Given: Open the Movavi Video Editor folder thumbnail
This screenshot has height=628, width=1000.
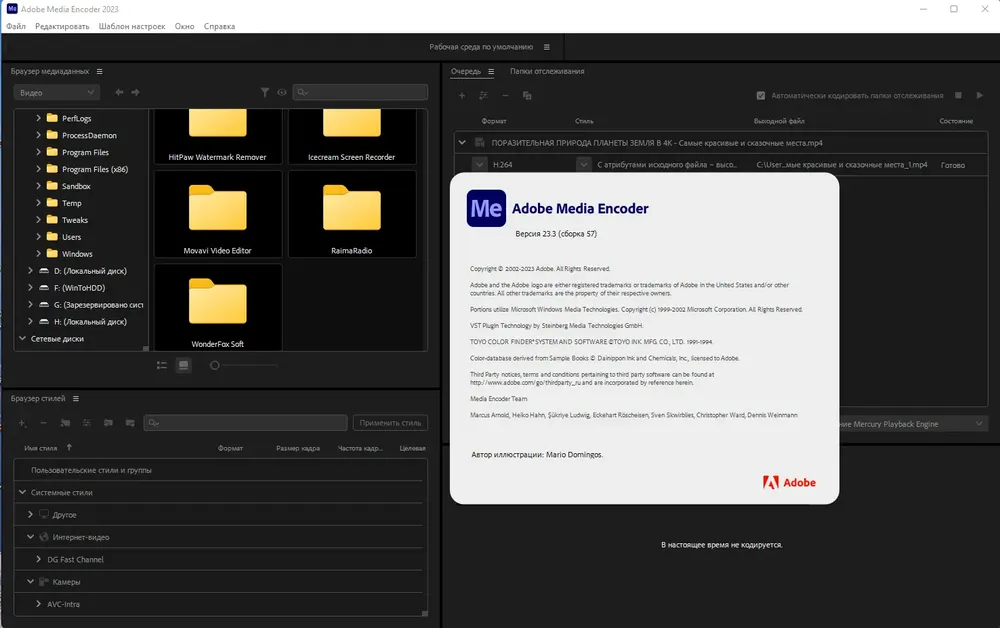Looking at the screenshot, I should [x=217, y=214].
